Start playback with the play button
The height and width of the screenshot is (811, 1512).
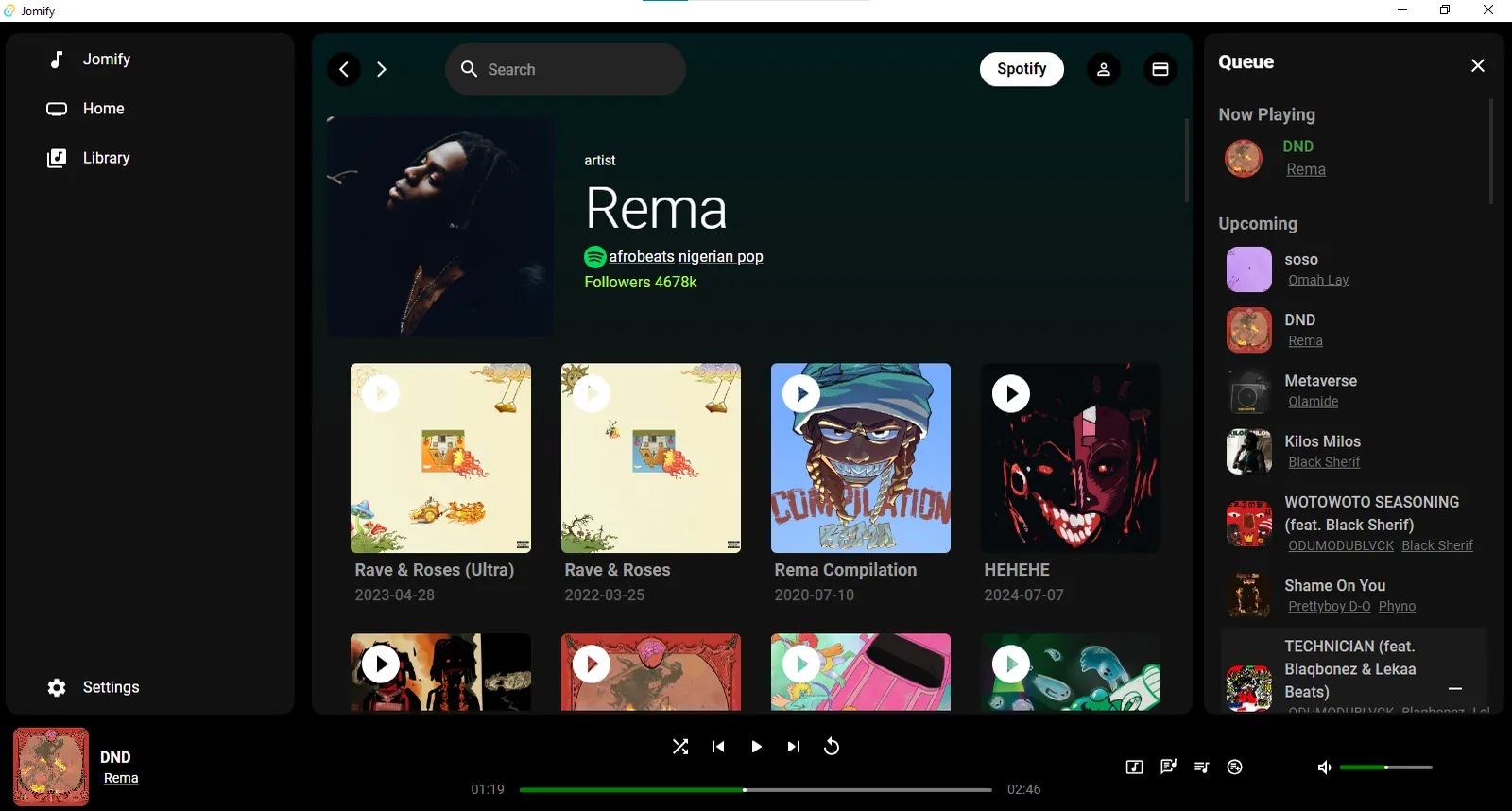[756, 747]
